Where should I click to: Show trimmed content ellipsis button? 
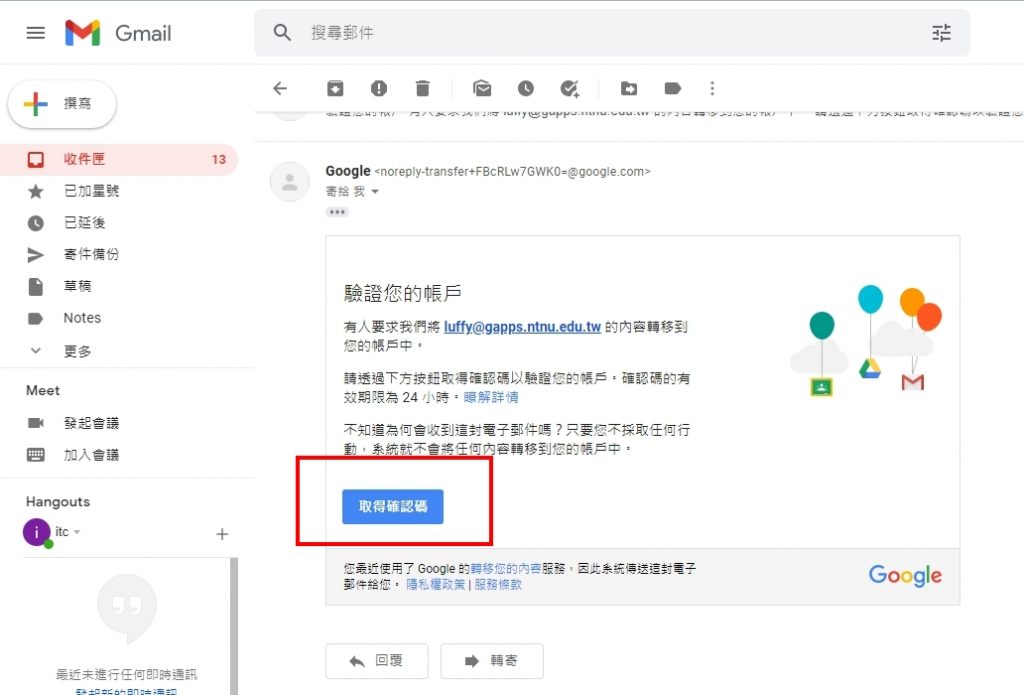[337, 212]
